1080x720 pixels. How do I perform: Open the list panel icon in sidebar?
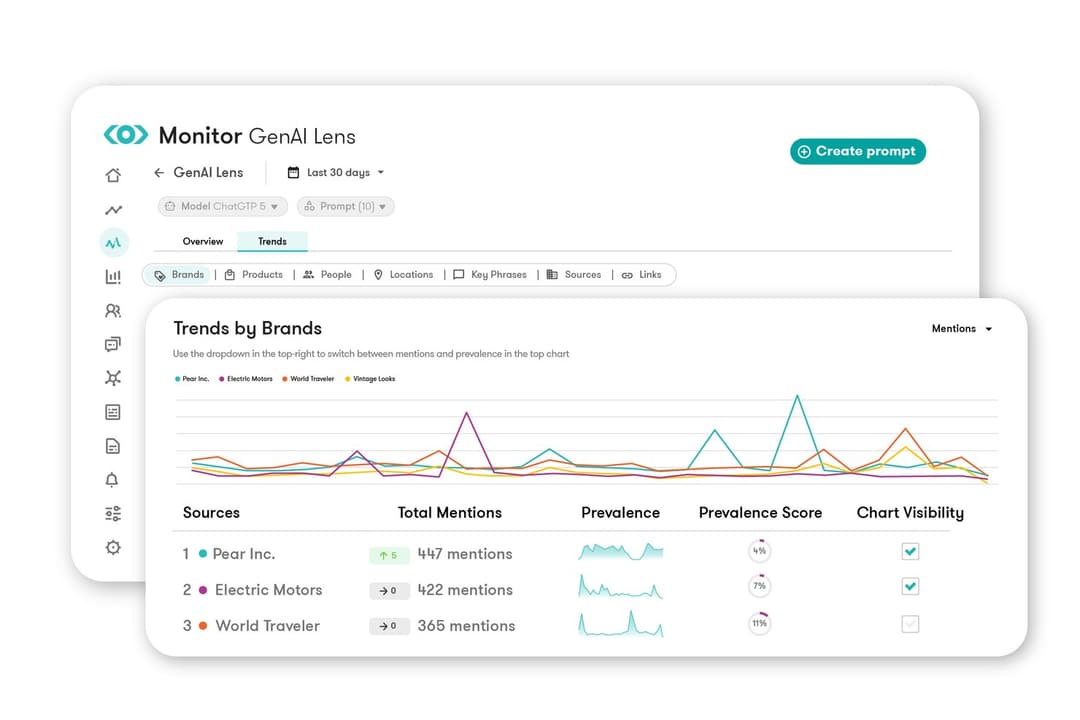[x=113, y=412]
